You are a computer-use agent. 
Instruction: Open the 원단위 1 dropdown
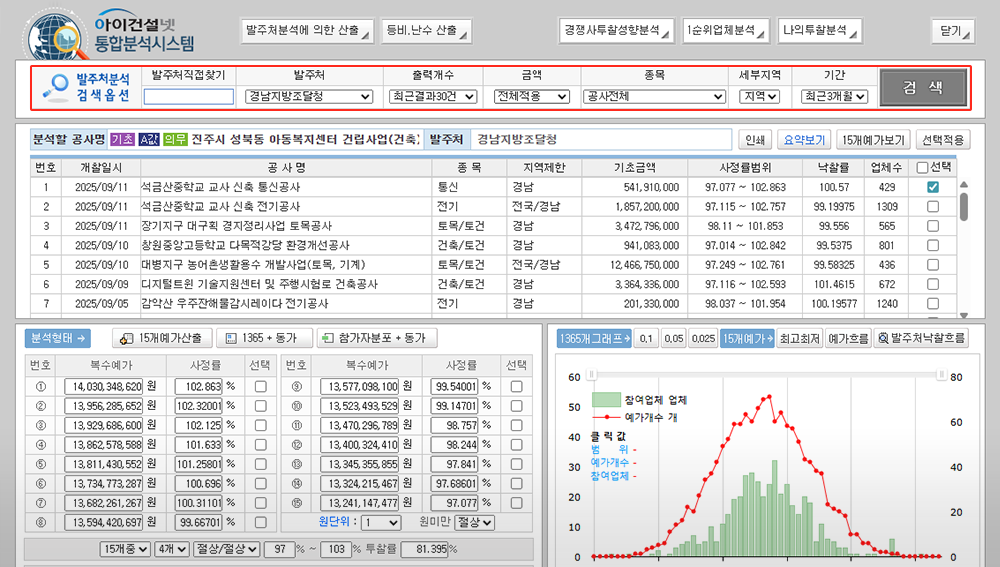(381, 523)
